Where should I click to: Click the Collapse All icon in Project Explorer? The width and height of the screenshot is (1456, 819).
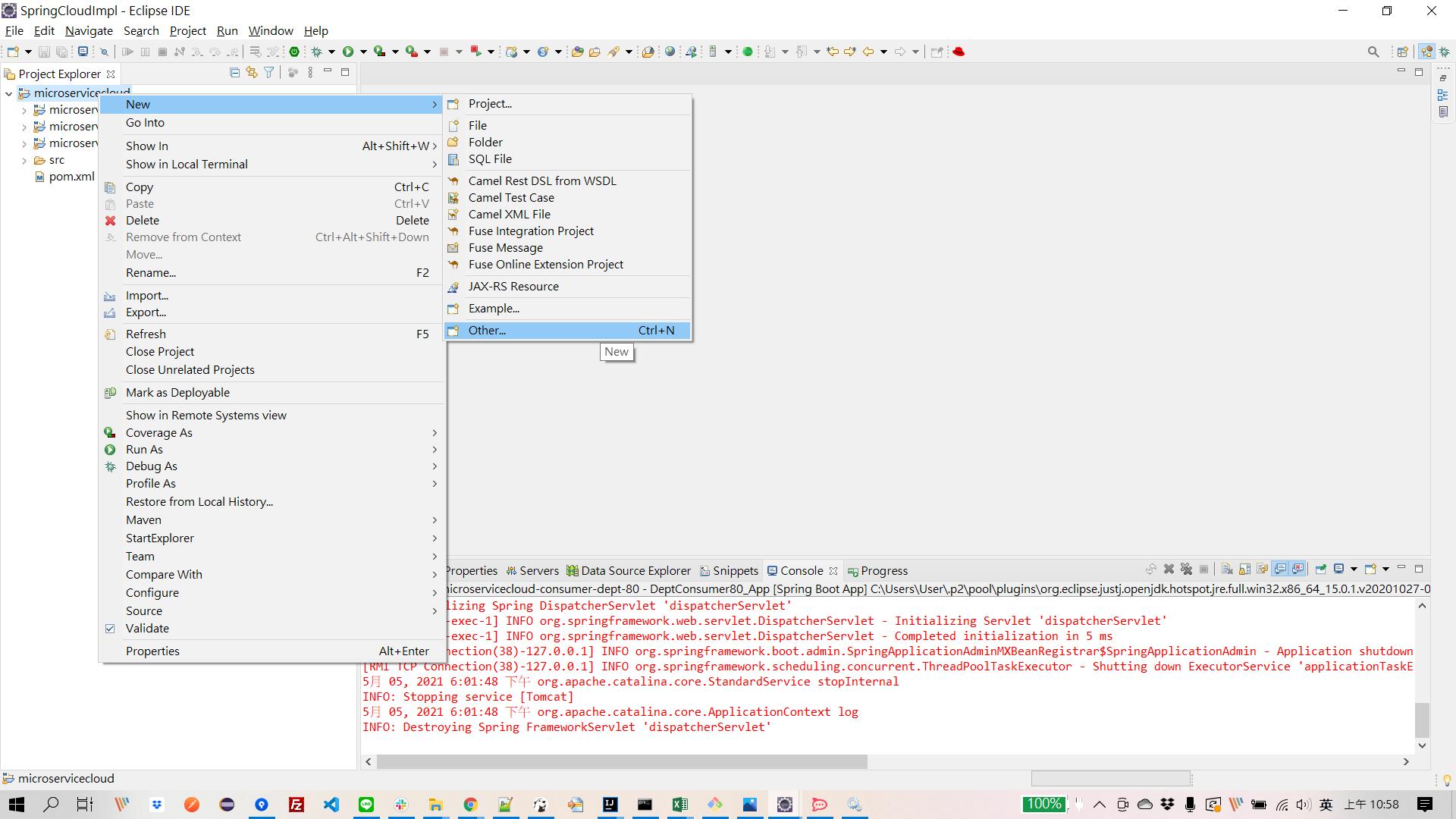(x=234, y=73)
